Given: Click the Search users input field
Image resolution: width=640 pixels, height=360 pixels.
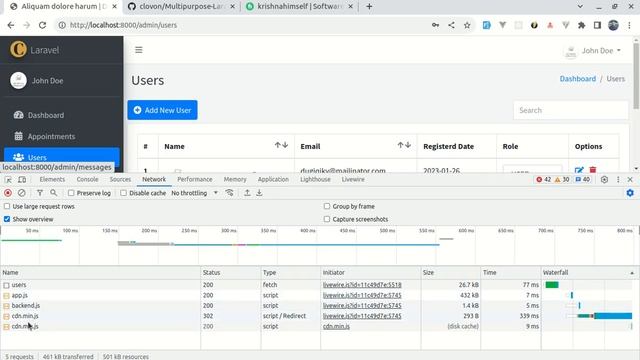Looking at the screenshot, I should 571,110.
